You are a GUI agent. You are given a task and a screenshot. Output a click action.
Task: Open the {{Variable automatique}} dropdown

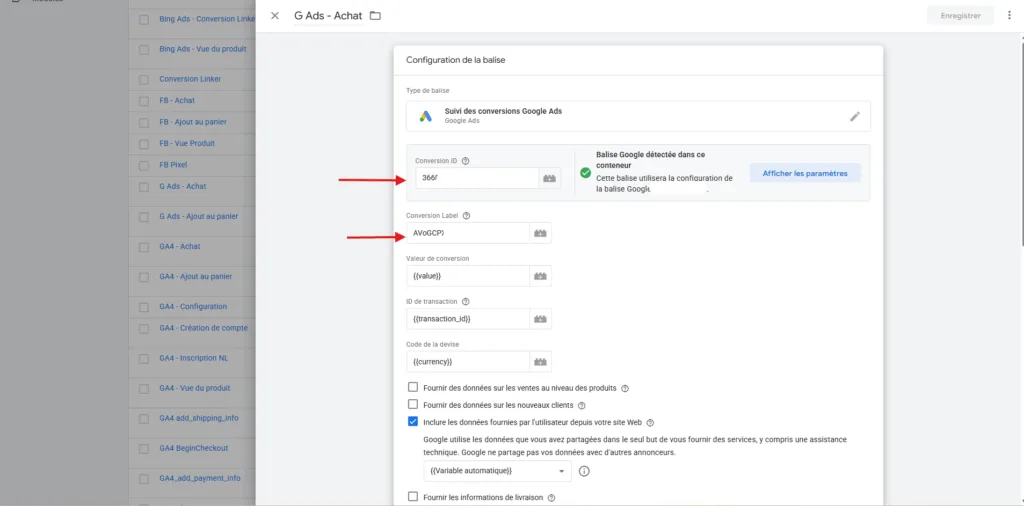[x=497, y=471]
